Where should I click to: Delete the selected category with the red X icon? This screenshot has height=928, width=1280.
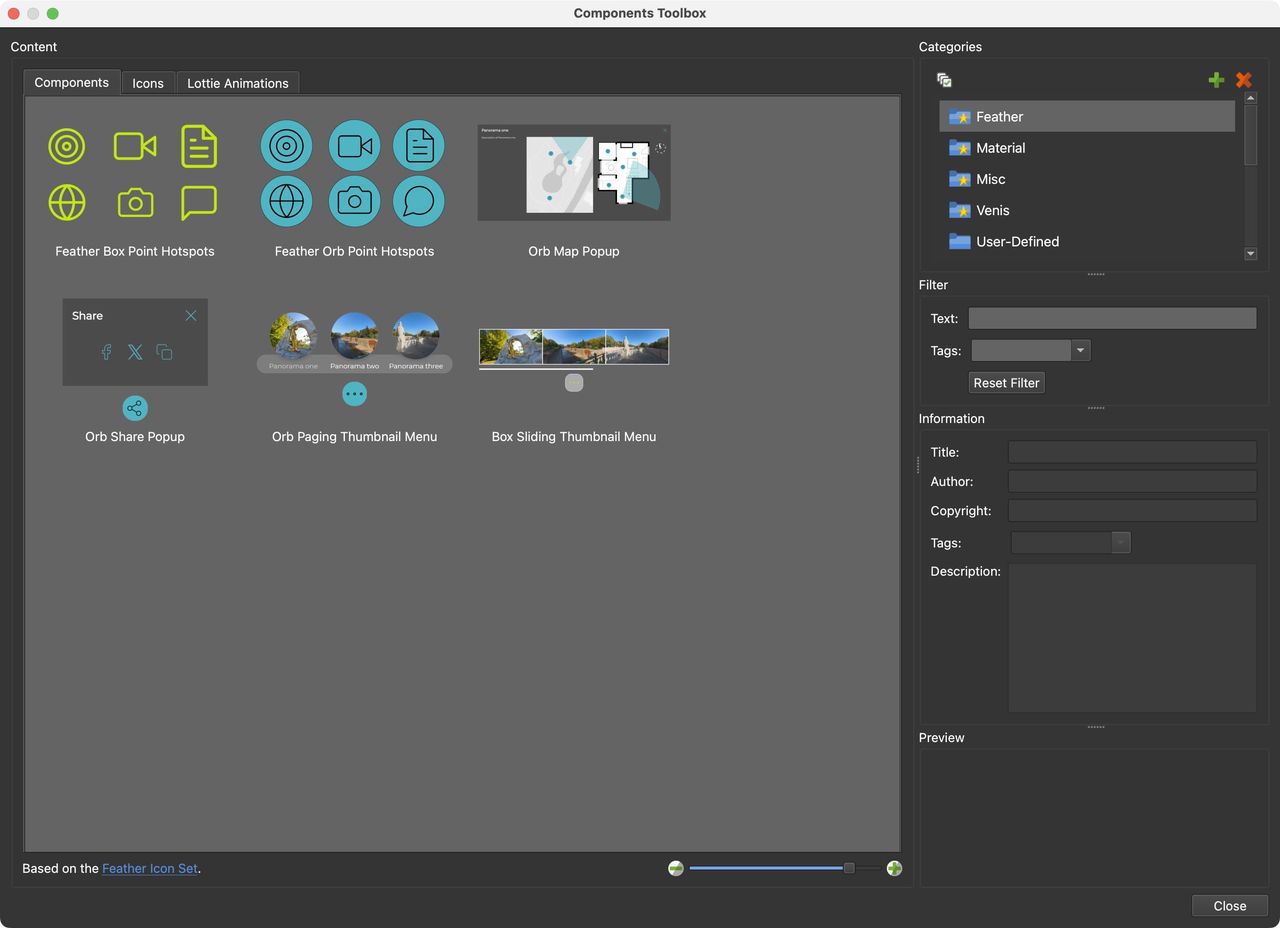(1243, 79)
